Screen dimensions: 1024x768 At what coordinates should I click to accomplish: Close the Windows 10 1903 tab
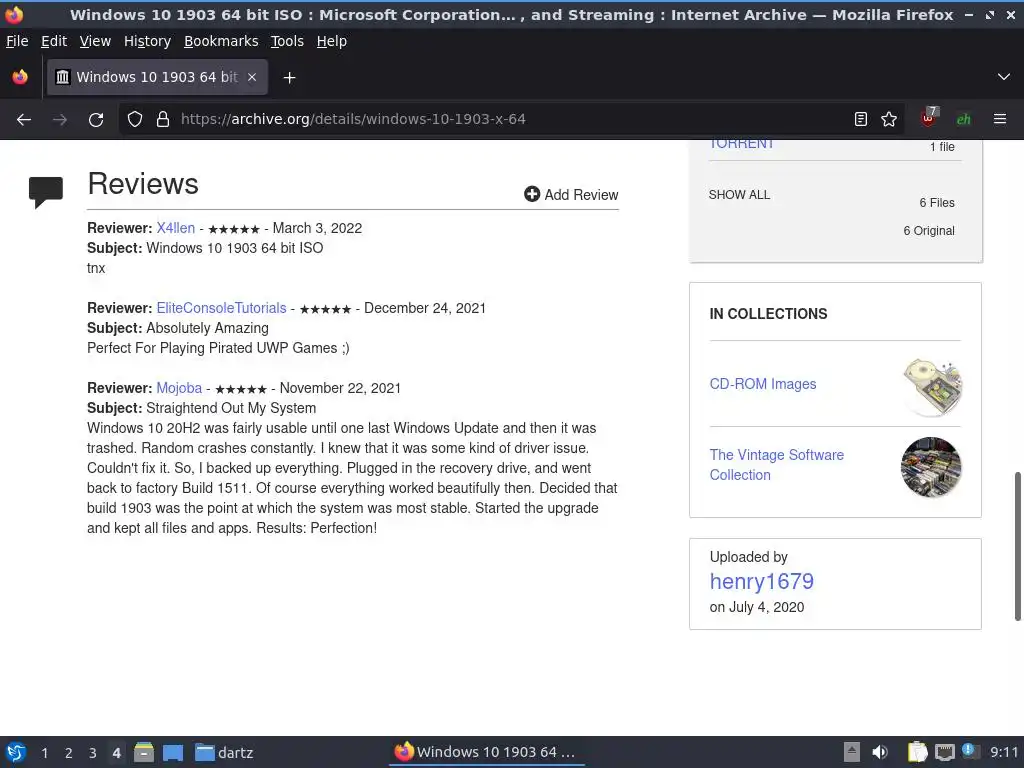tap(252, 77)
